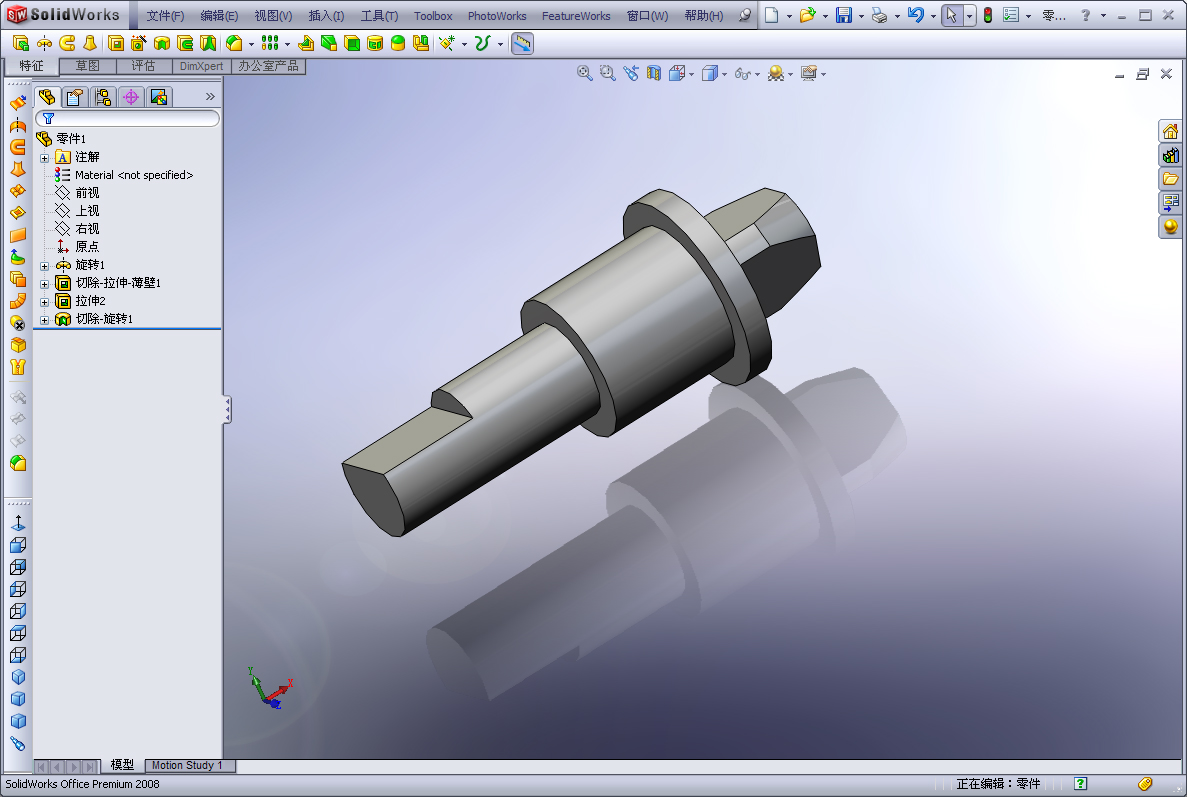This screenshot has width=1187, height=797.
Task: Select the Extruded Cut tool
Action: (x=116, y=43)
